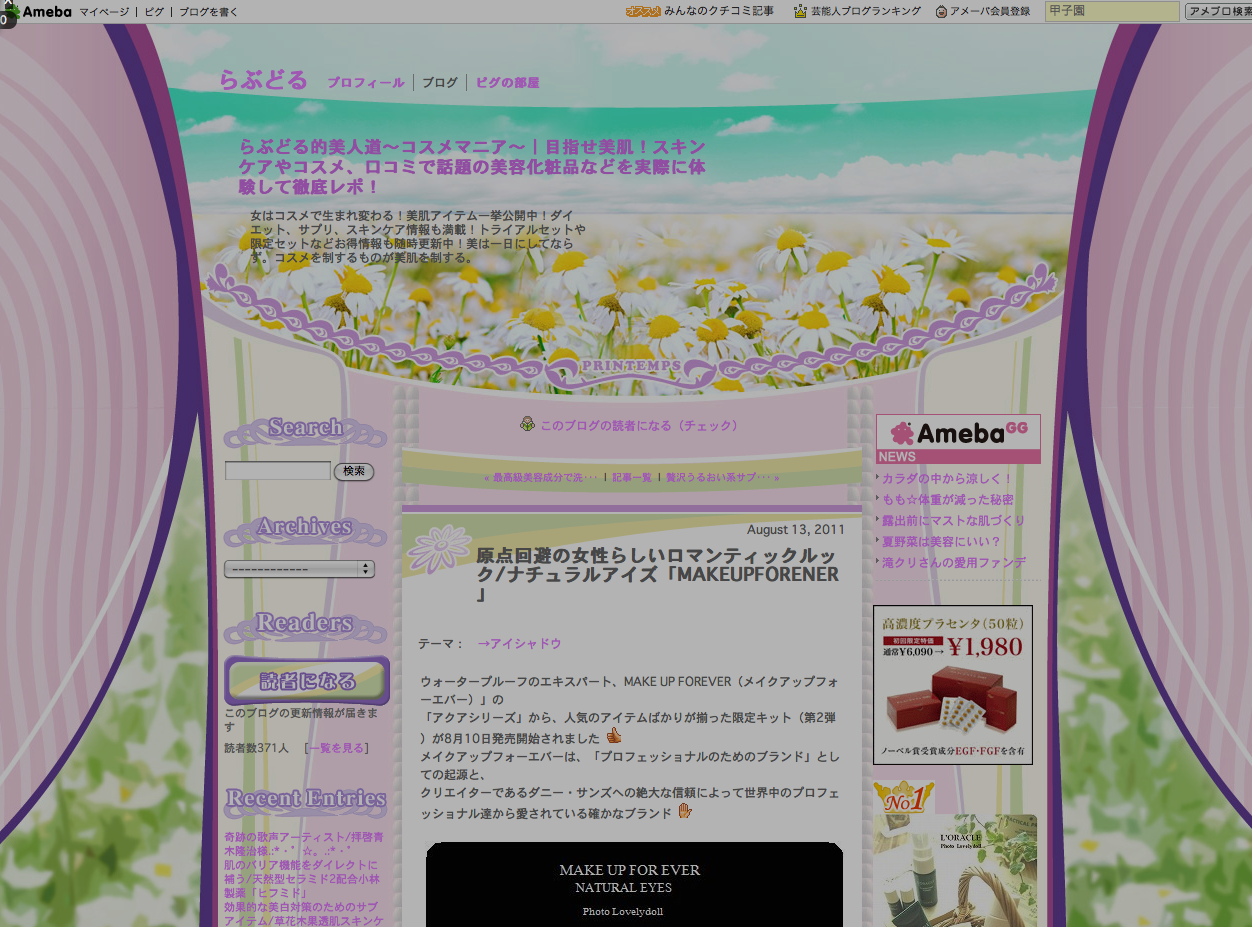Click the orange おススメ badge icon

pyautogui.click(x=642, y=12)
